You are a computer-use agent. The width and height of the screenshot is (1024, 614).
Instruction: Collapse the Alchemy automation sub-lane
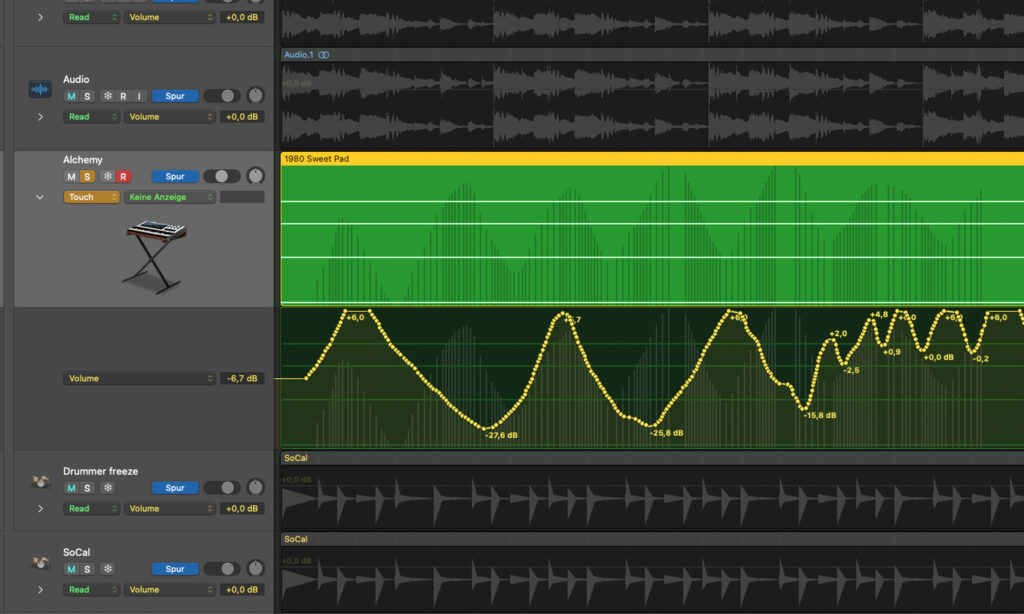tap(40, 197)
